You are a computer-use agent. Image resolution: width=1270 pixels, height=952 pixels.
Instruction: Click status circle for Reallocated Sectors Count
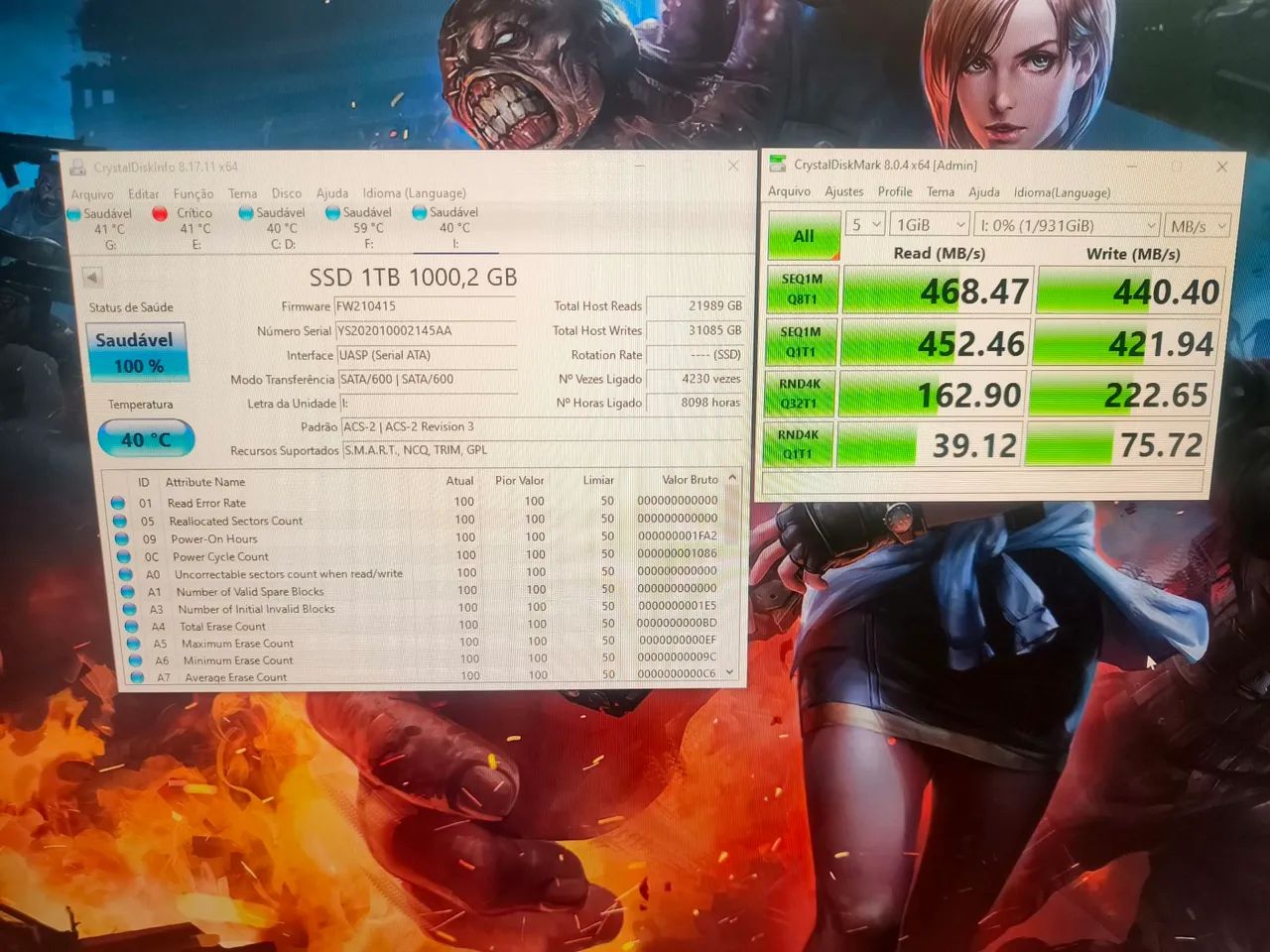(119, 521)
